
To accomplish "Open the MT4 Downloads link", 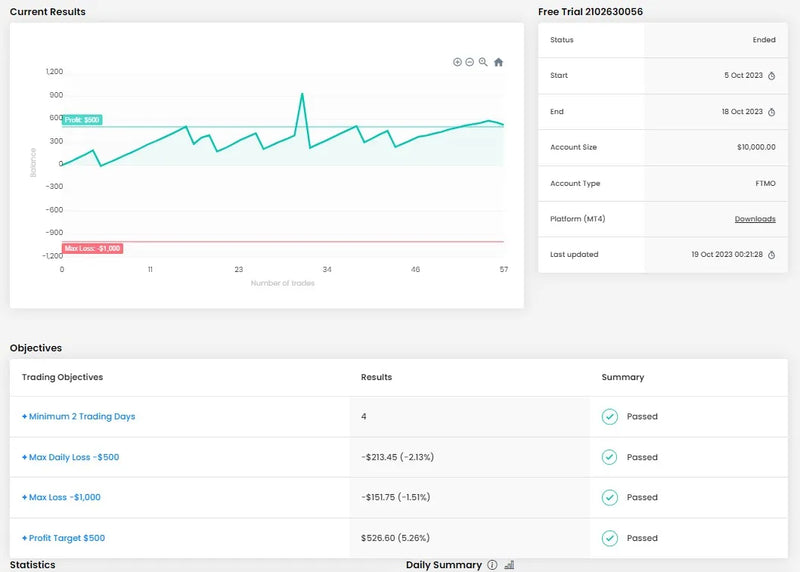I will 755,219.
